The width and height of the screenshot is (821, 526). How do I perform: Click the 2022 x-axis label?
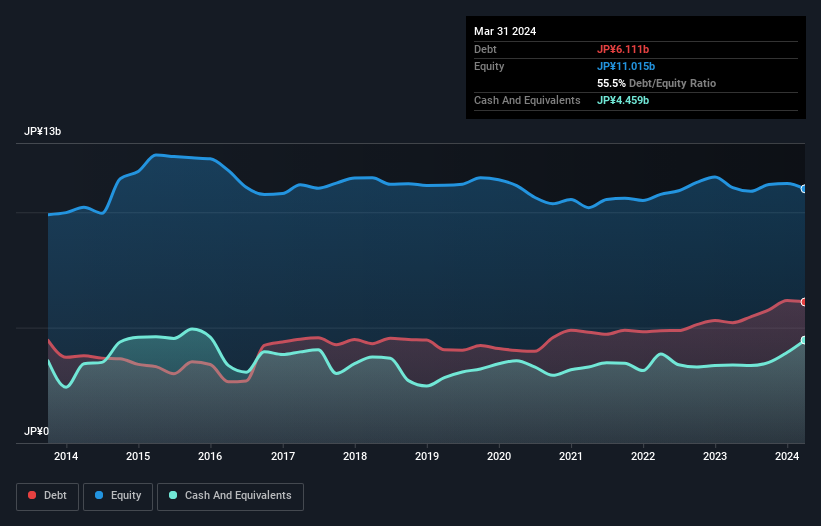[643, 456]
